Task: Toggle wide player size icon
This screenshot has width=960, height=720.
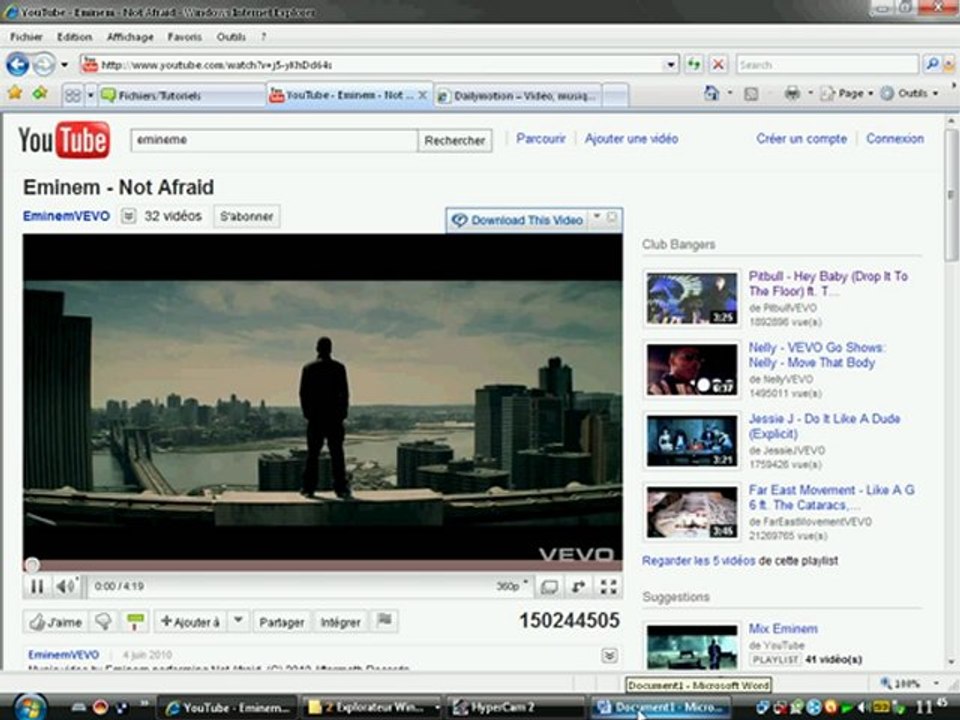Action: [549, 587]
